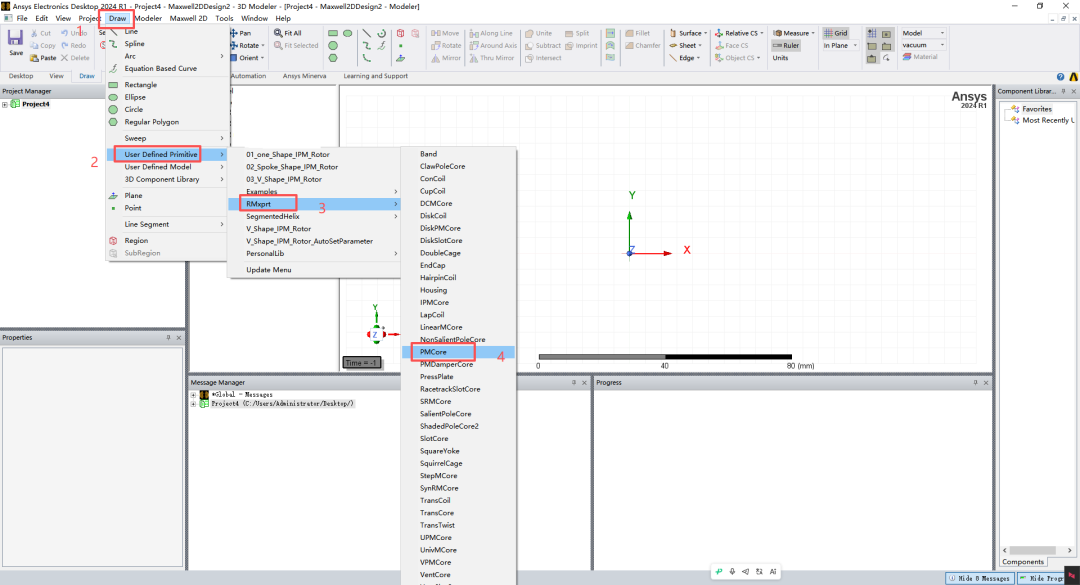This screenshot has width=1080, height=585.
Task: Switch to Learning and Support tab
Action: pos(375,76)
